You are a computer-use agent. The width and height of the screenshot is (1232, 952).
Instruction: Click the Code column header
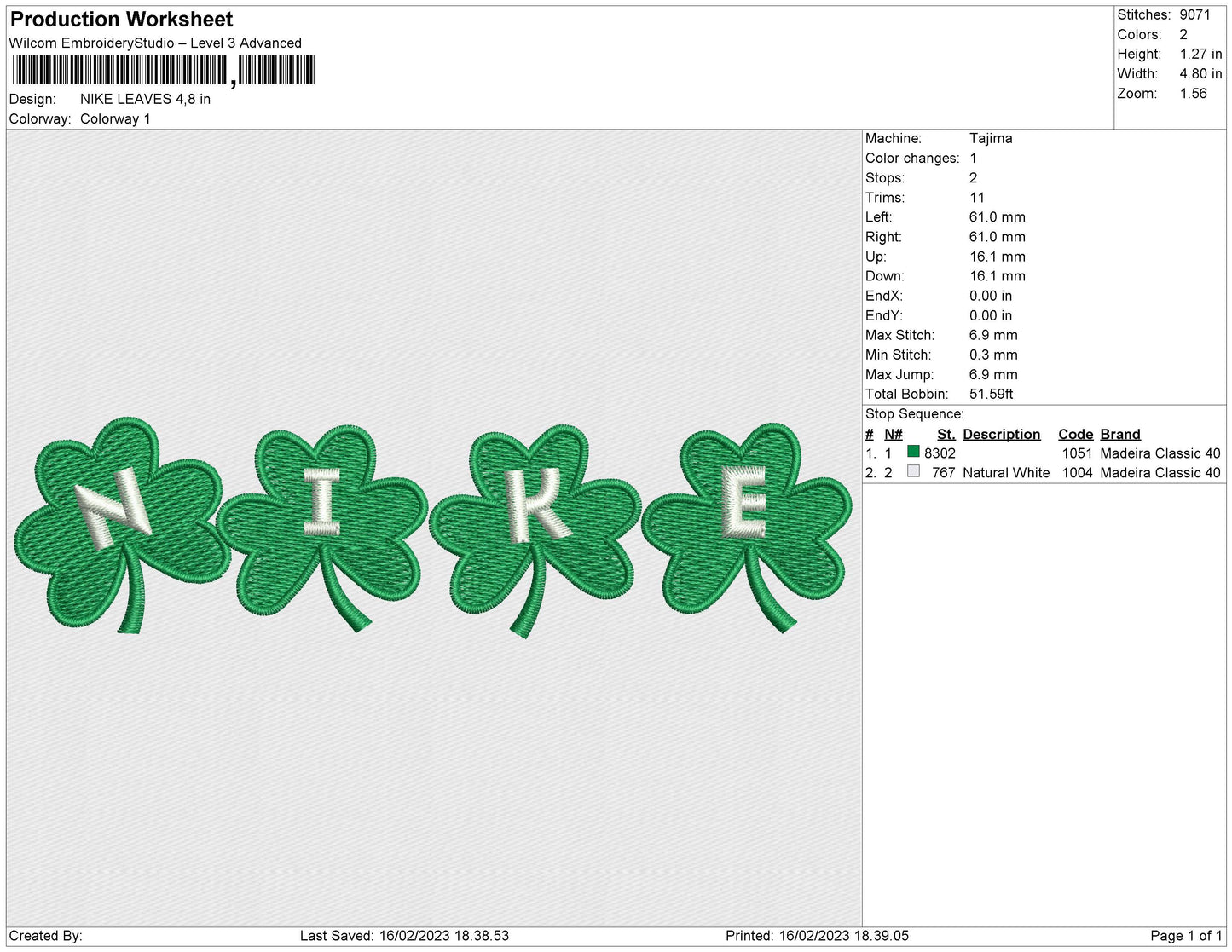[1075, 434]
